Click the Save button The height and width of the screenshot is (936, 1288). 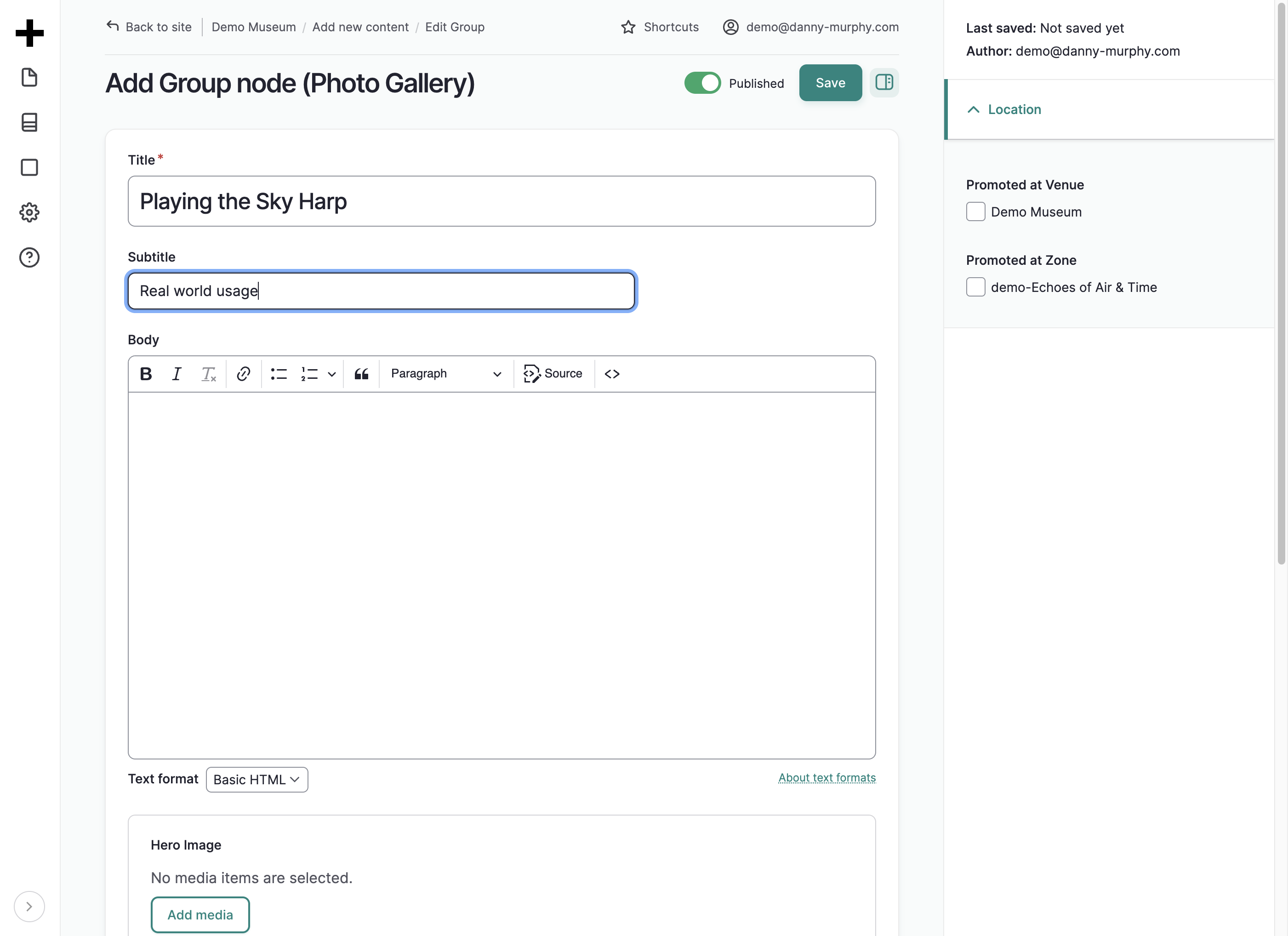830,83
